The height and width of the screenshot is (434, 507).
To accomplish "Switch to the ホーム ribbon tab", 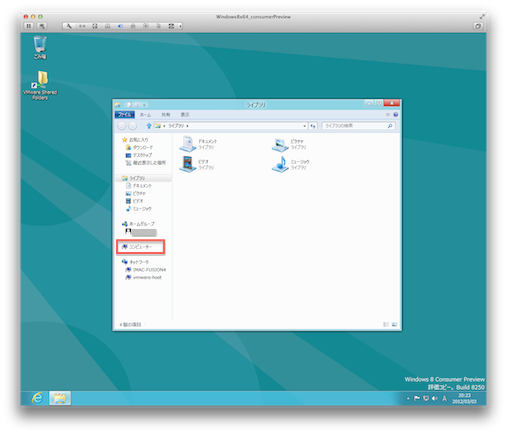I will [145, 115].
